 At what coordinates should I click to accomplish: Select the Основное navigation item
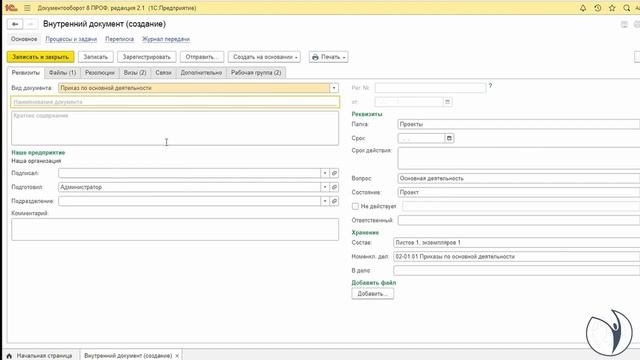tap(24, 39)
